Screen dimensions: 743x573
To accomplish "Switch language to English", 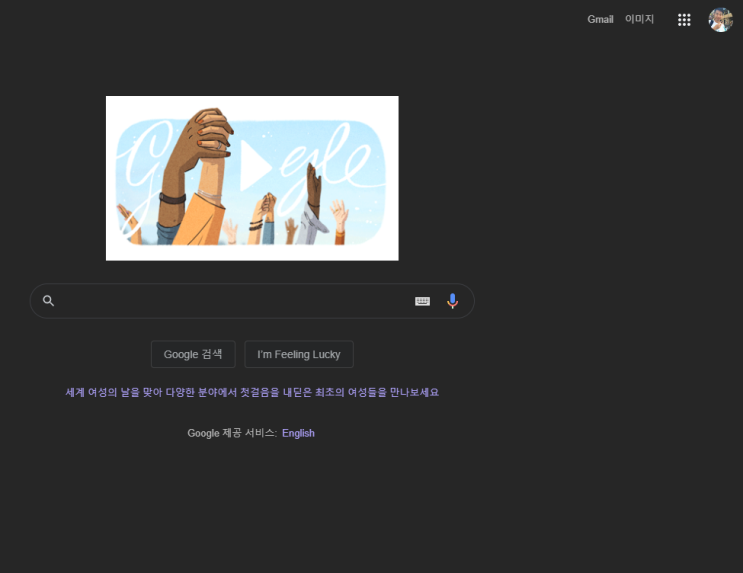I will point(298,433).
